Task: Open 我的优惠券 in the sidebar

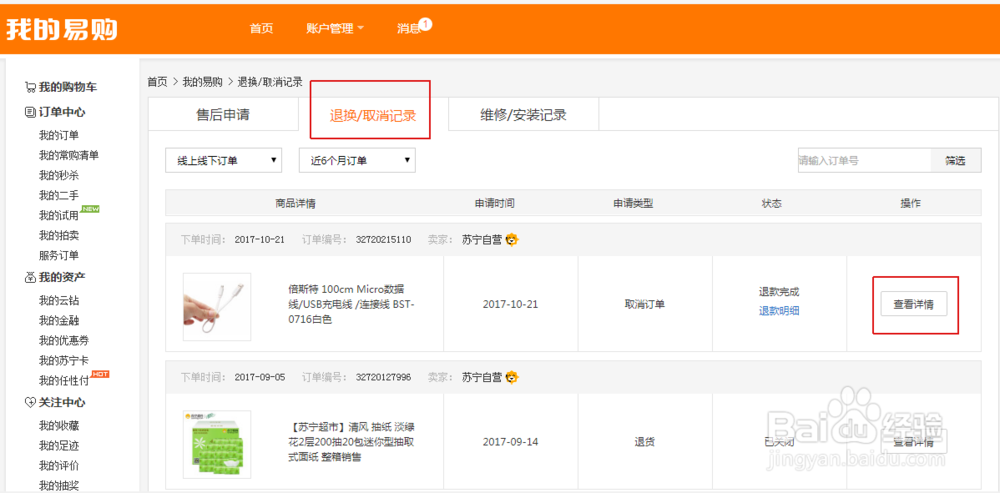Action: [64, 341]
